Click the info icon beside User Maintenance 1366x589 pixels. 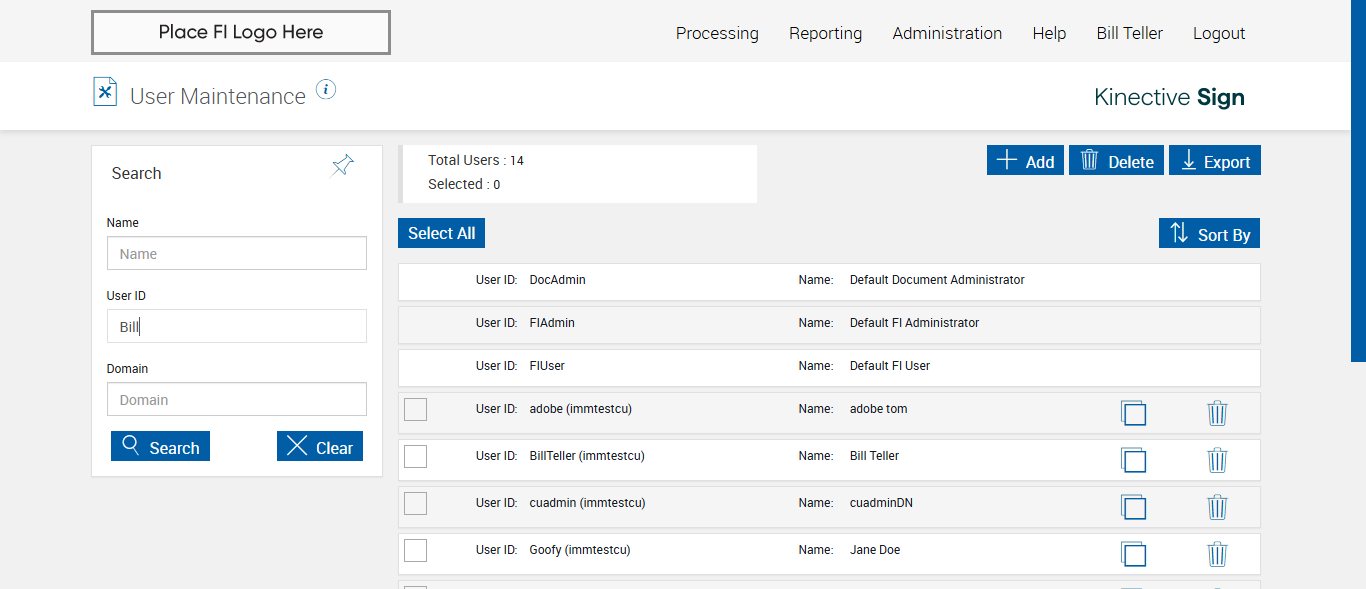(x=326, y=90)
